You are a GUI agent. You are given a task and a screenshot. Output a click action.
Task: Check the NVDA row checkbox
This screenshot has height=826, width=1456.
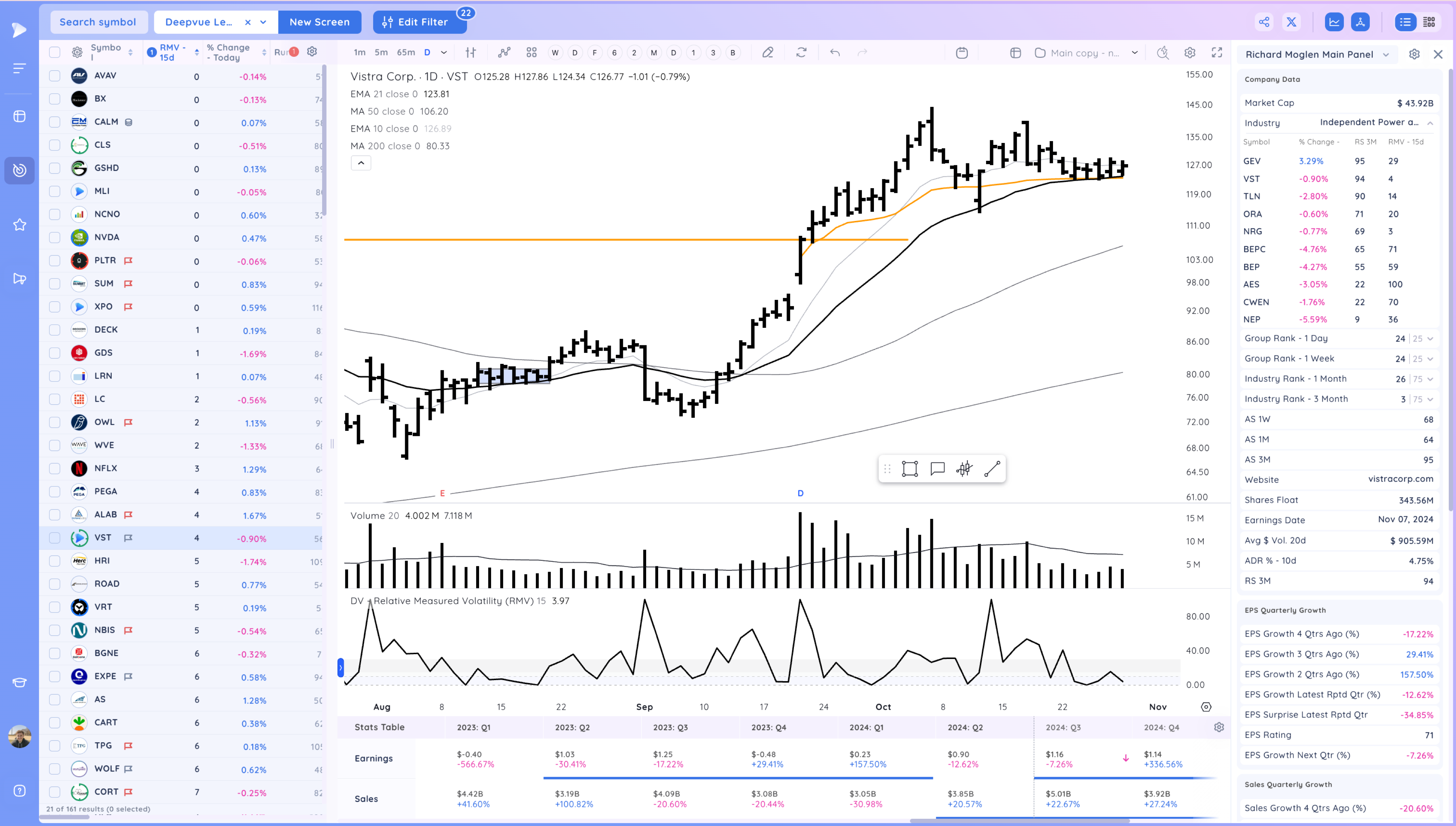55,238
